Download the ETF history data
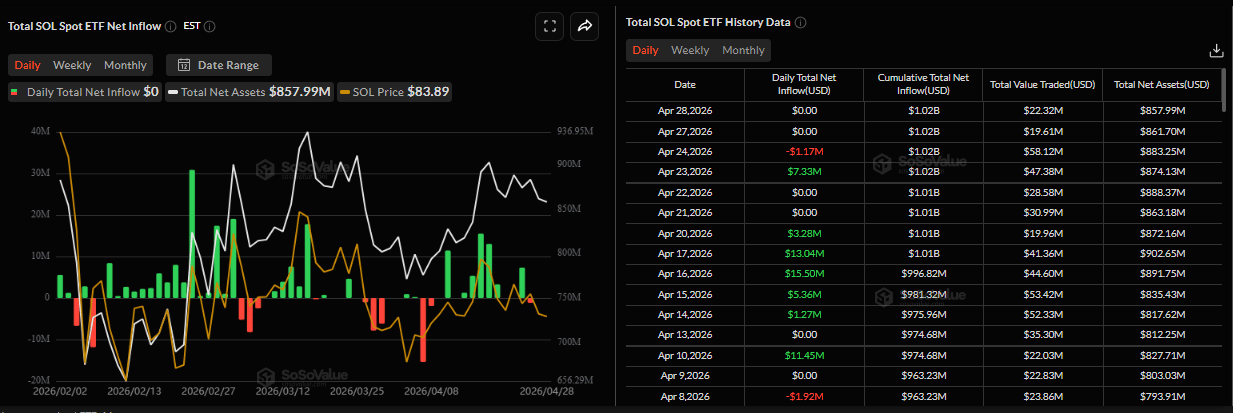Image resolution: width=1233 pixels, height=413 pixels. click(1216, 50)
